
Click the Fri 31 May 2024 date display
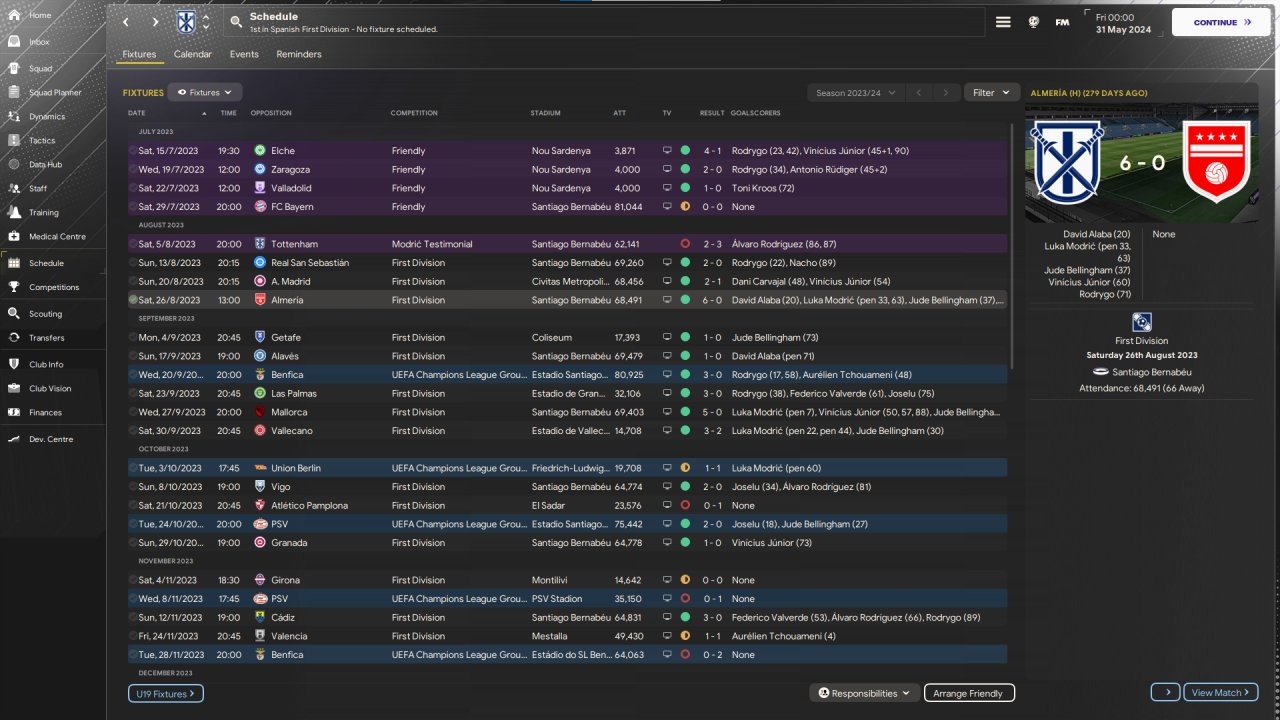[x=1124, y=23]
